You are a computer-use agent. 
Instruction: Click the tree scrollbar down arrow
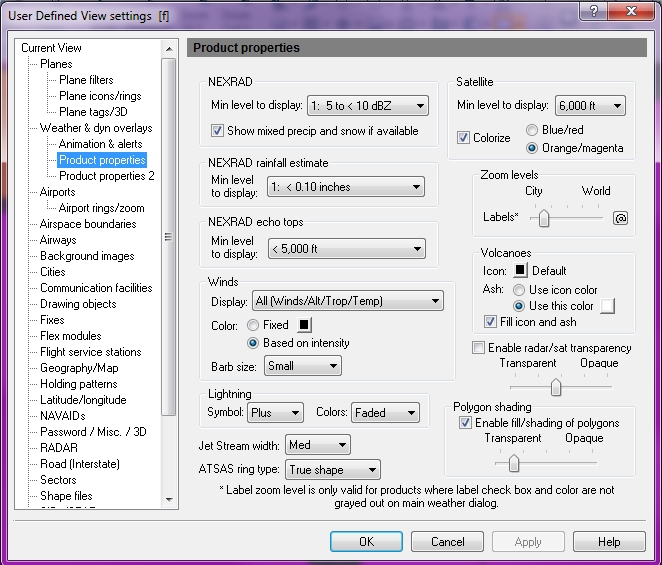[x=169, y=500]
